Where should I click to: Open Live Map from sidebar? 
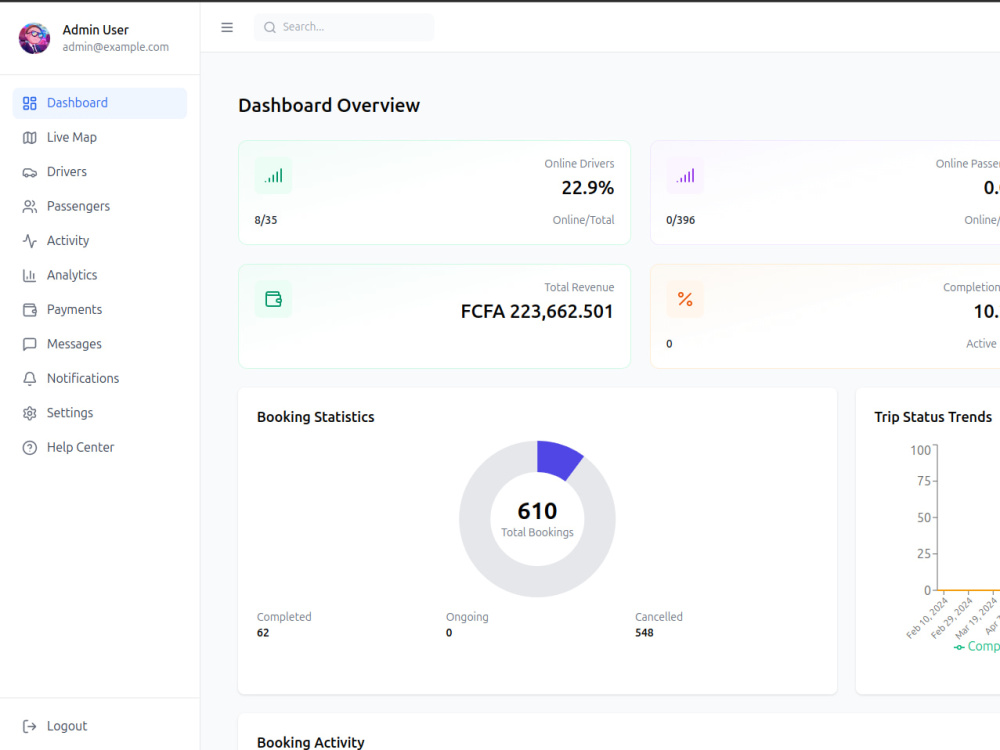click(x=99, y=138)
